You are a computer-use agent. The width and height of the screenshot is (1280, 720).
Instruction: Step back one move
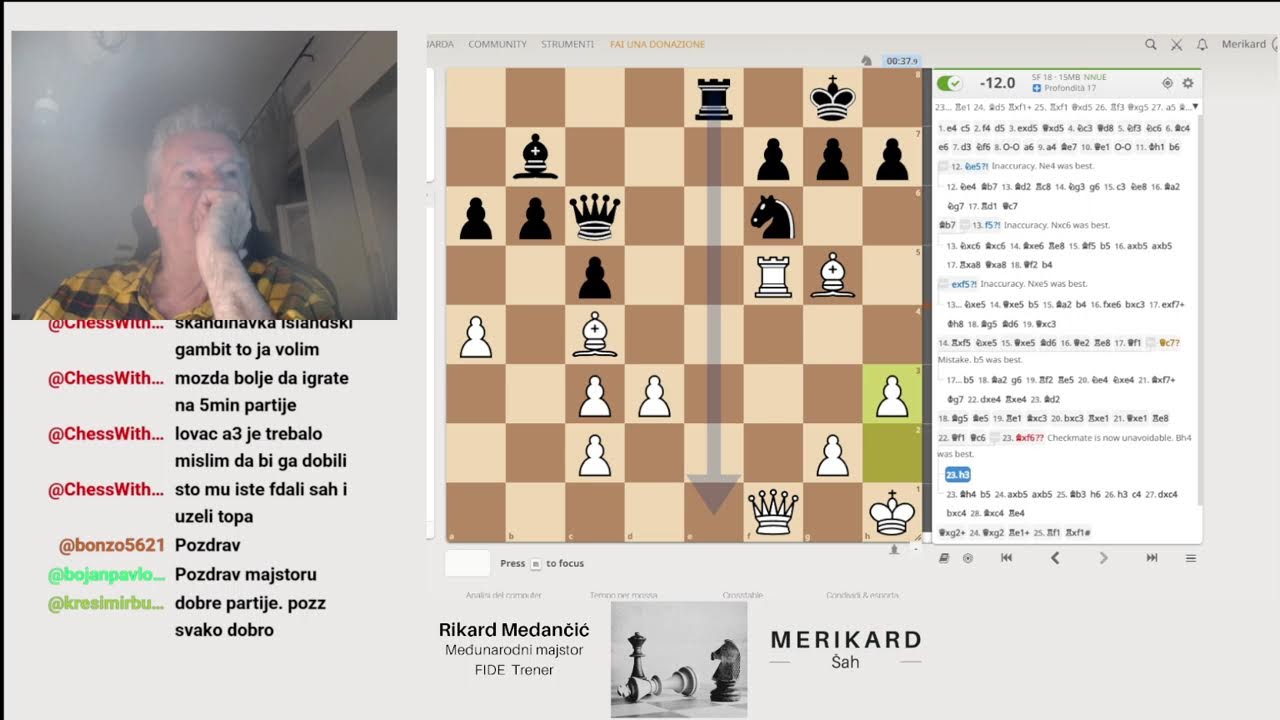click(1055, 558)
